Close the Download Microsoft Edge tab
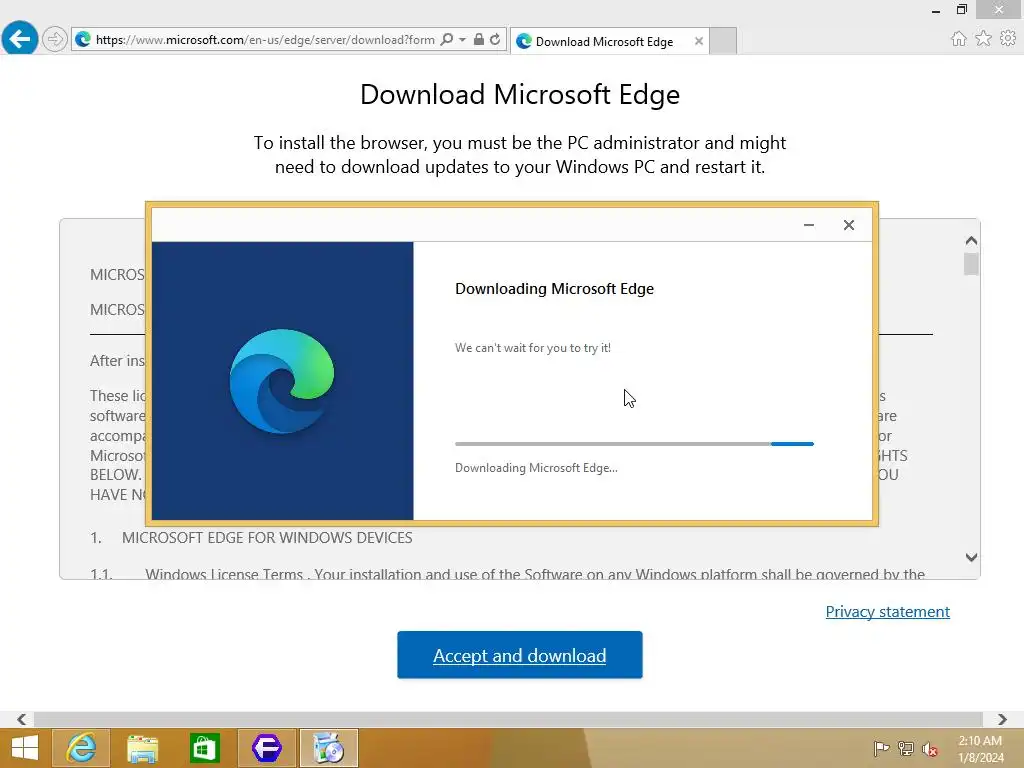Viewport: 1024px width, 768px height. [x=699, y=41]
